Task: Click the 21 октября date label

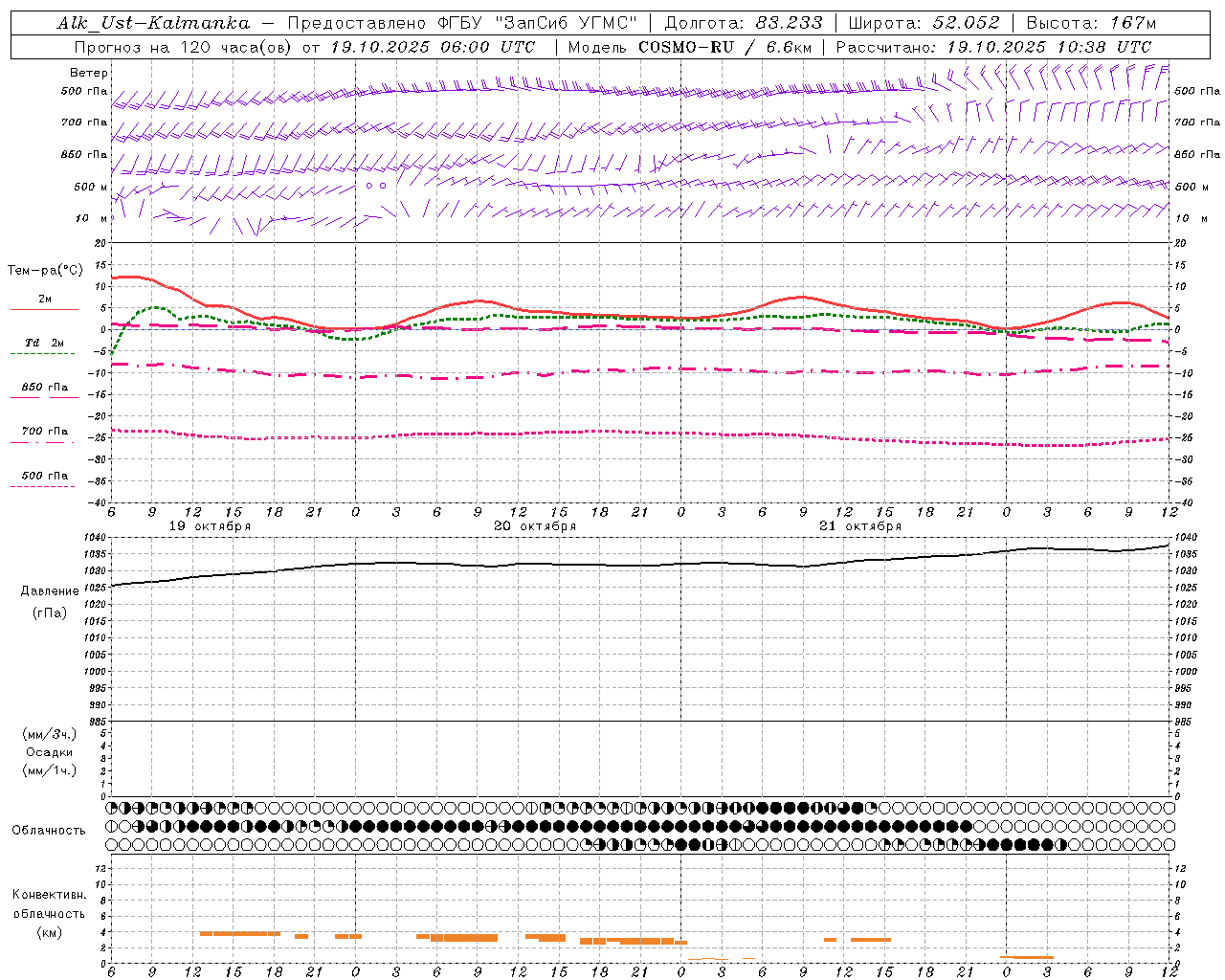Action: coord(860,525)
